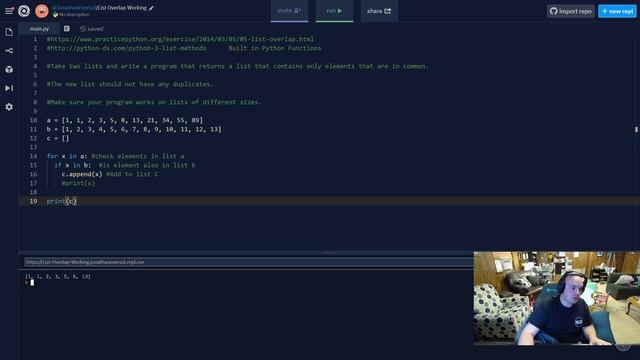Click the console prompt cursor
This screenshot has width=640, height=360.
[x=32, y=282]
